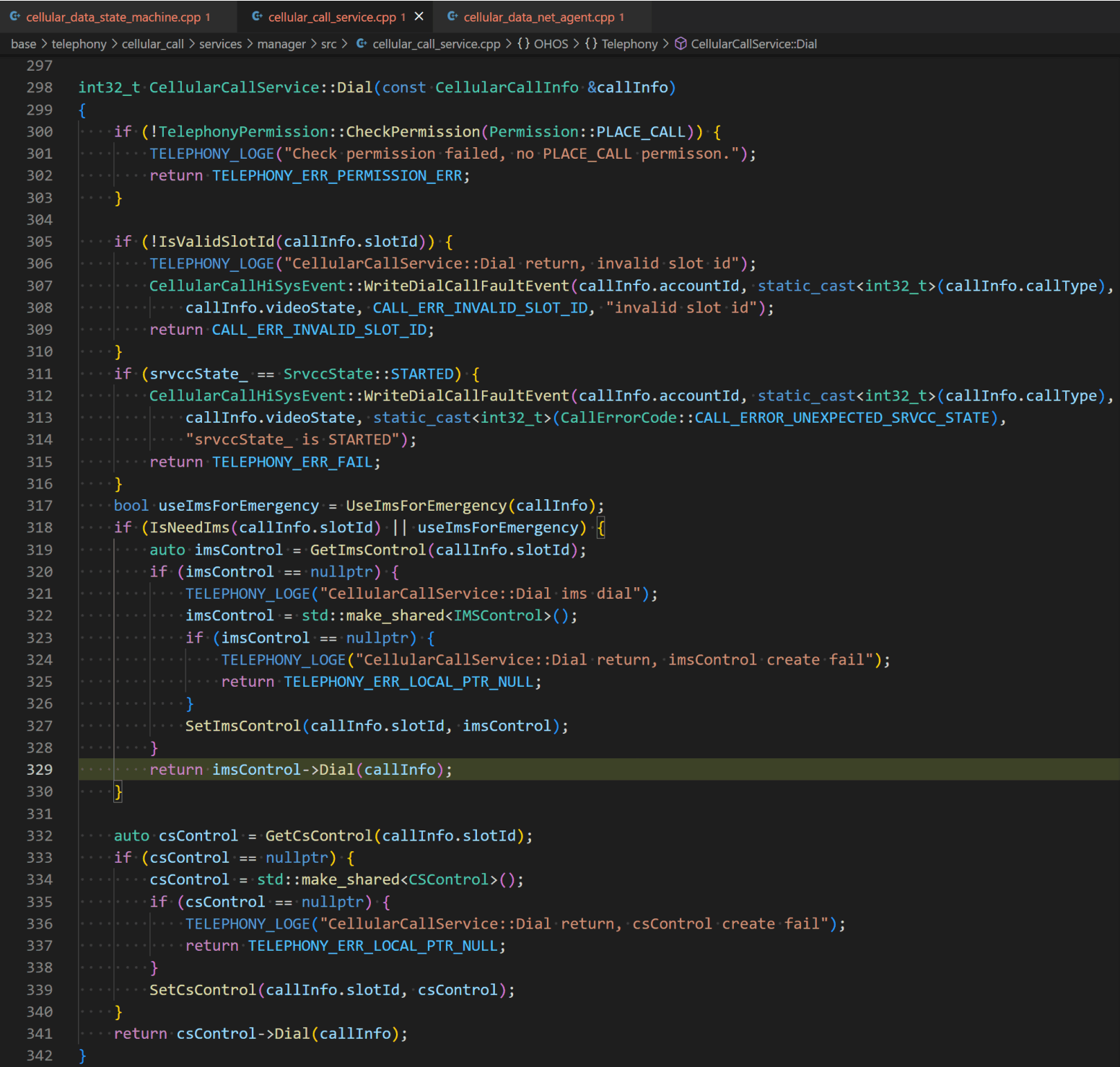Open 'services' breadcrumb segment

[x=220, y=44]
